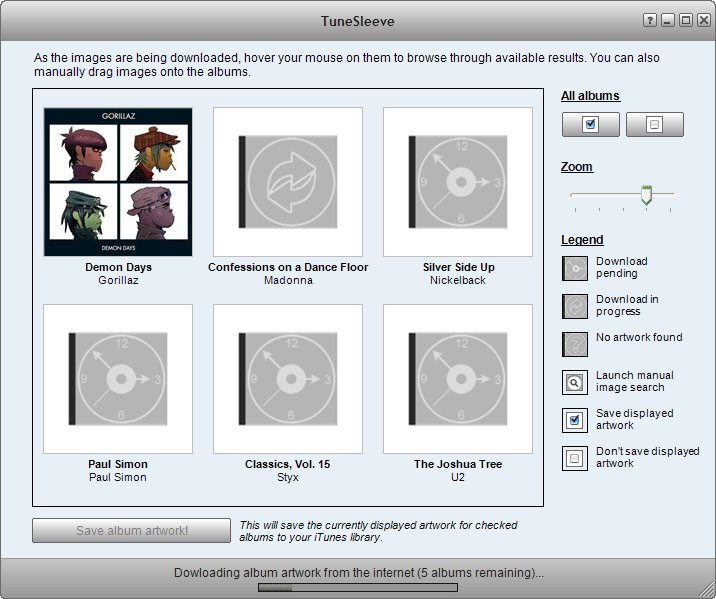716x599 pixels.
Task: Click the "Legend" heading
Action: click(582, 240)
